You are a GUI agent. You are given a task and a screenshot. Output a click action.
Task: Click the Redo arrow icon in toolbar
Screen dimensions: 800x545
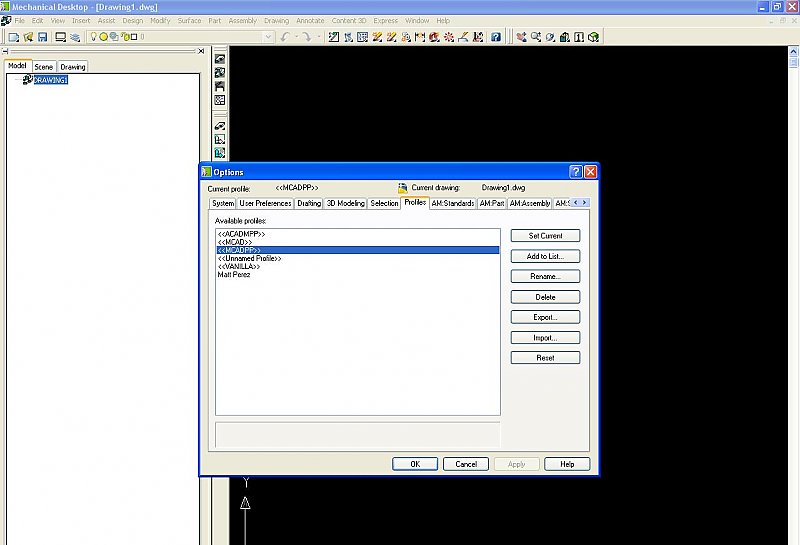(x=307, y=37)
